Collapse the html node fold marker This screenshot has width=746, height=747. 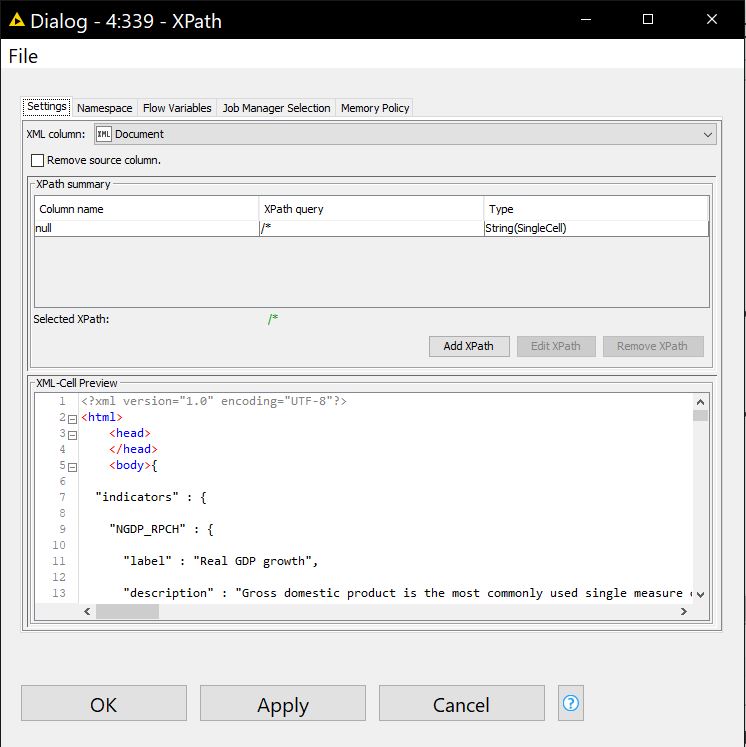(72, 419)
